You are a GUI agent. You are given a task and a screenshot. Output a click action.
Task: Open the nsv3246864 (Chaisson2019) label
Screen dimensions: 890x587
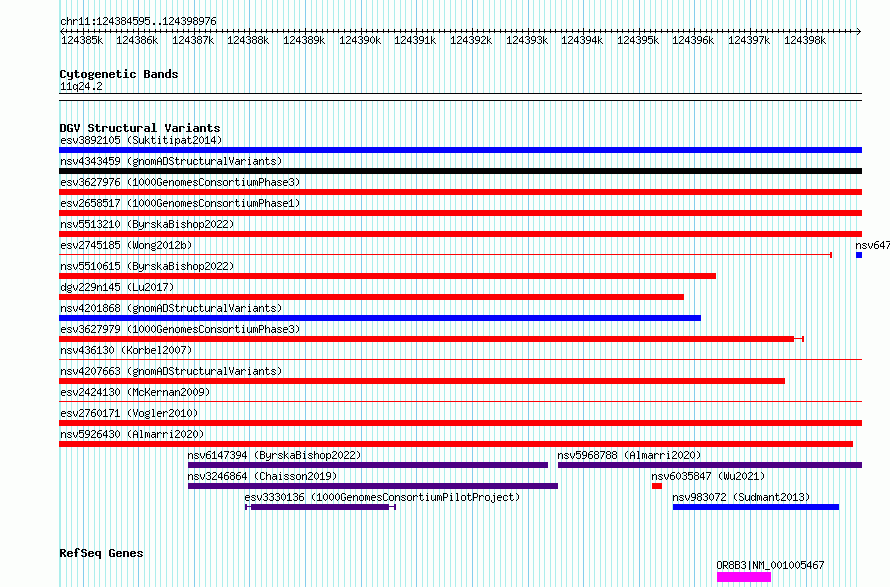262,476
